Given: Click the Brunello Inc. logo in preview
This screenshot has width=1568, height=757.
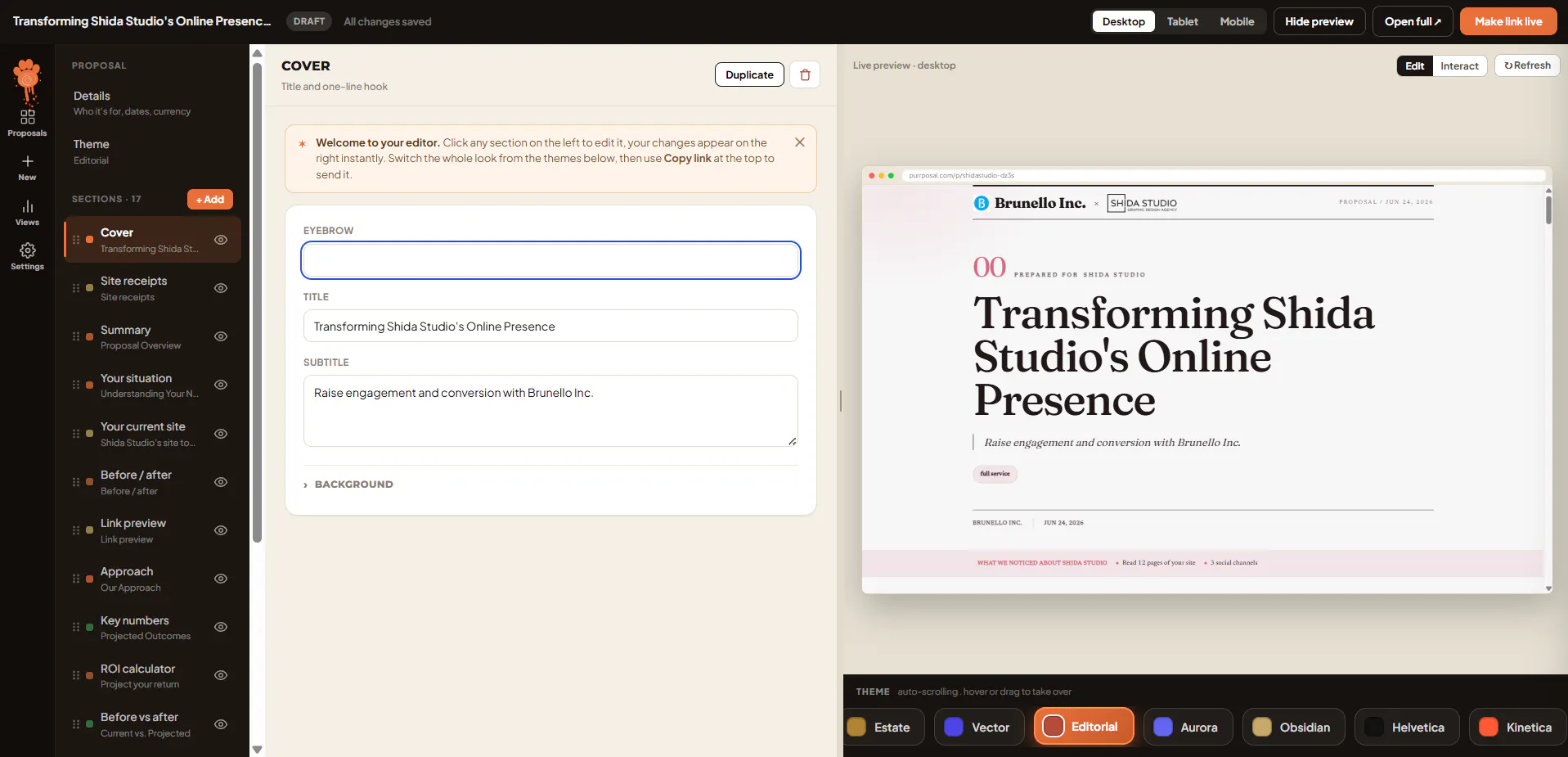Looking at the screenshot, I should click(x=1030, y=203).
